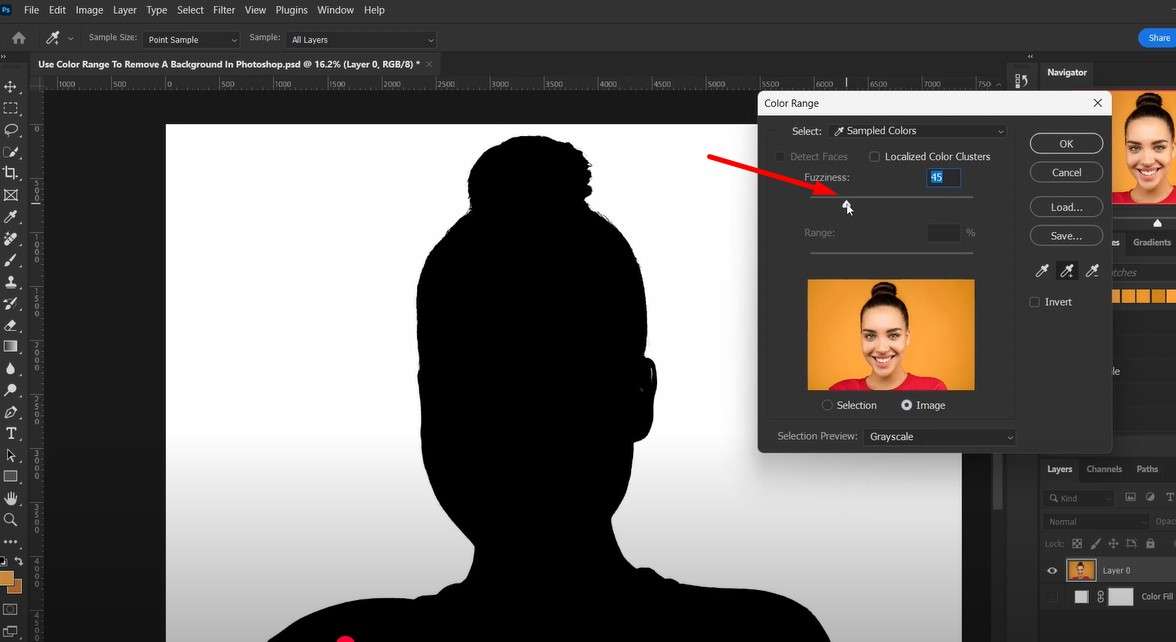The height and width of the screenshot is (642, 1176).
Task: Open the Selection Preview Grayscale dropdown
Action: click(939, 436)
